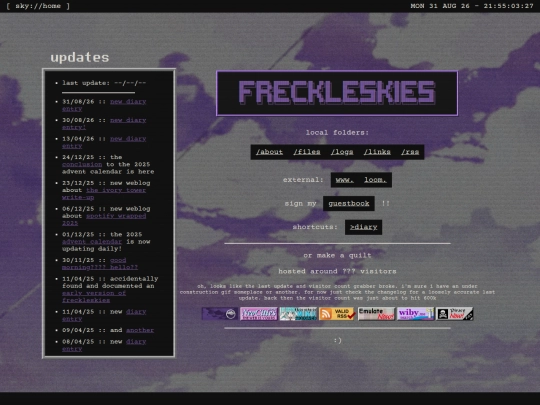Viewport: 540px width, 405px height.
Task: Click the pink NeoCities badge
Action: tap(259, 314)
